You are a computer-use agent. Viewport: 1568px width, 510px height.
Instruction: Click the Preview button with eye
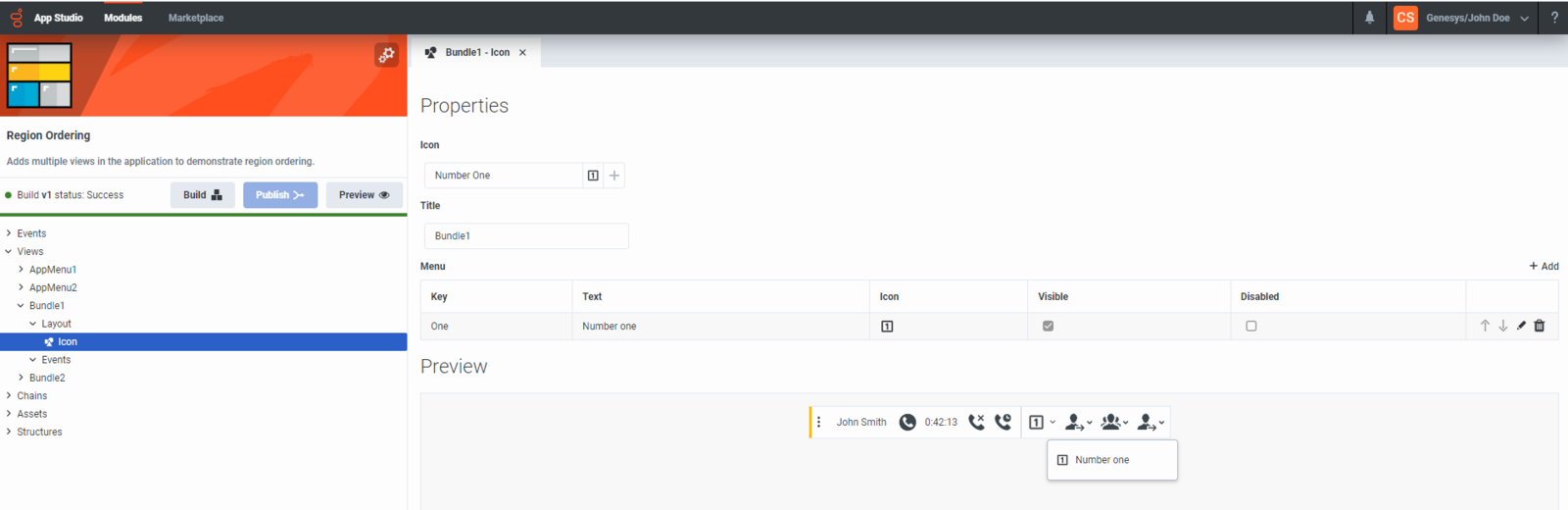coord(364,195)
